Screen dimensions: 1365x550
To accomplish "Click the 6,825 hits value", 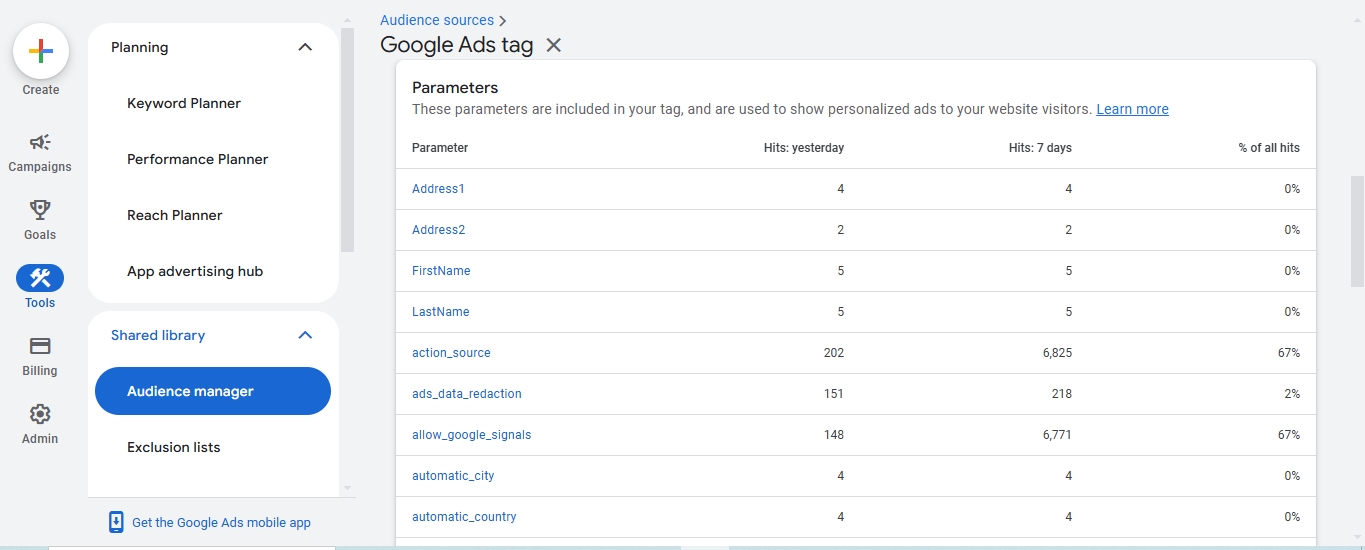I will (x=1057, y=353).
